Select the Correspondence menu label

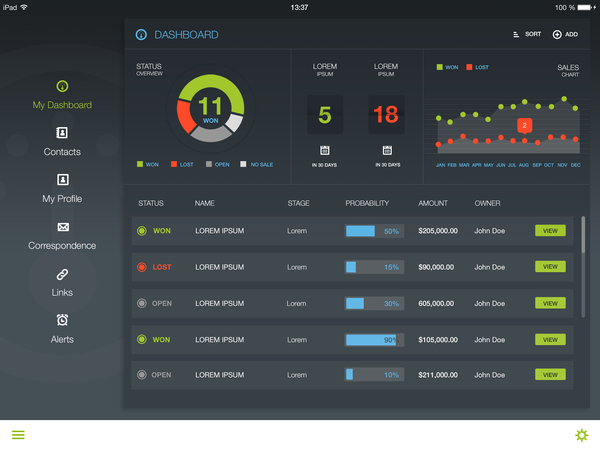click(62, 246)
